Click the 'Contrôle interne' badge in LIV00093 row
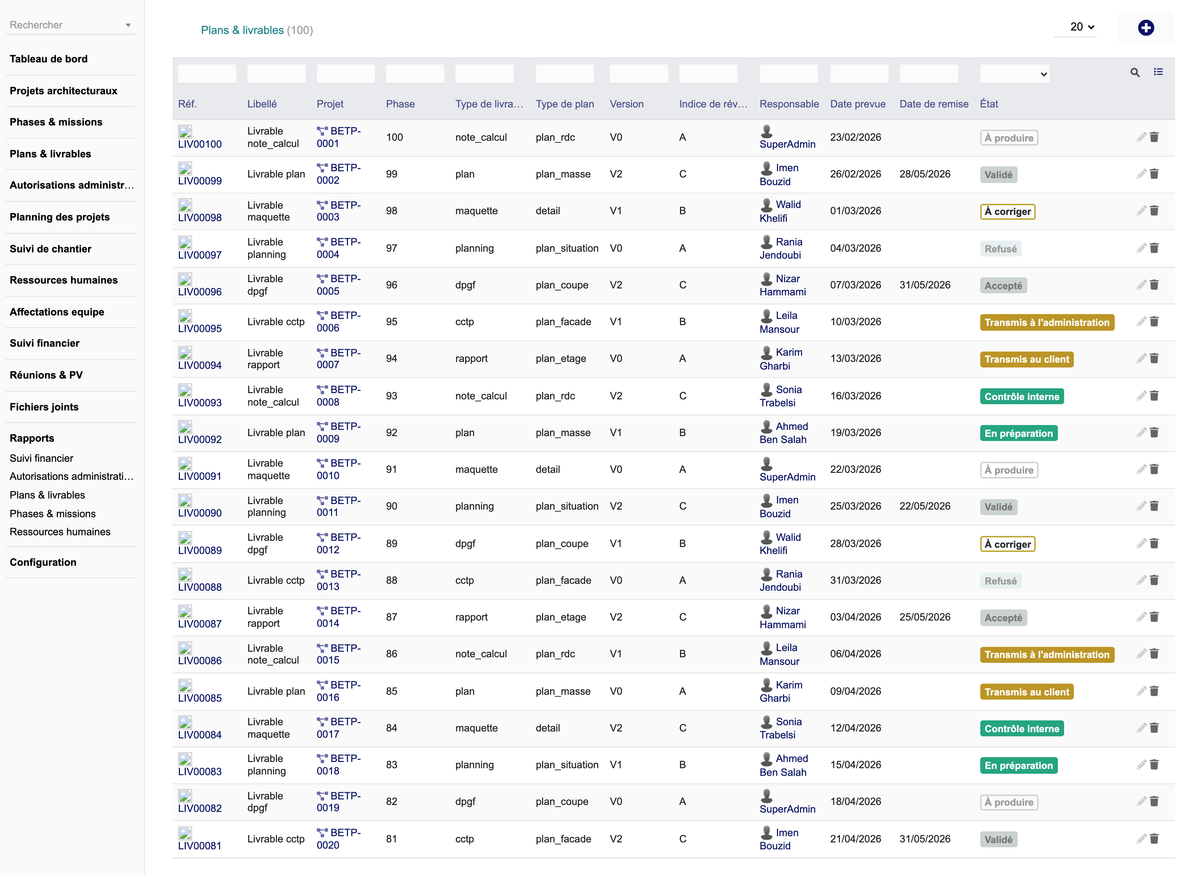This screenshot has width=1200, height=875. coord(1022,396)
